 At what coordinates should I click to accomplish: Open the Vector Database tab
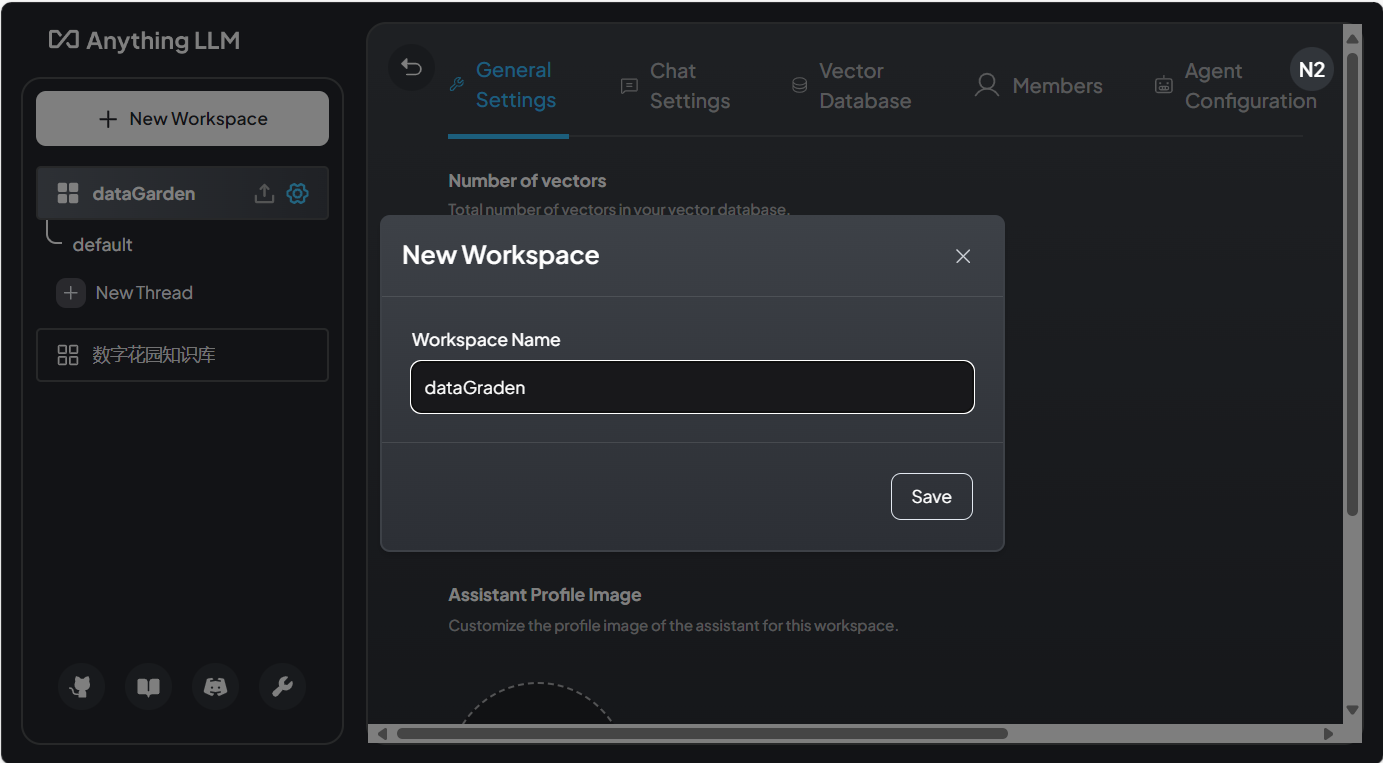(852, 86)
